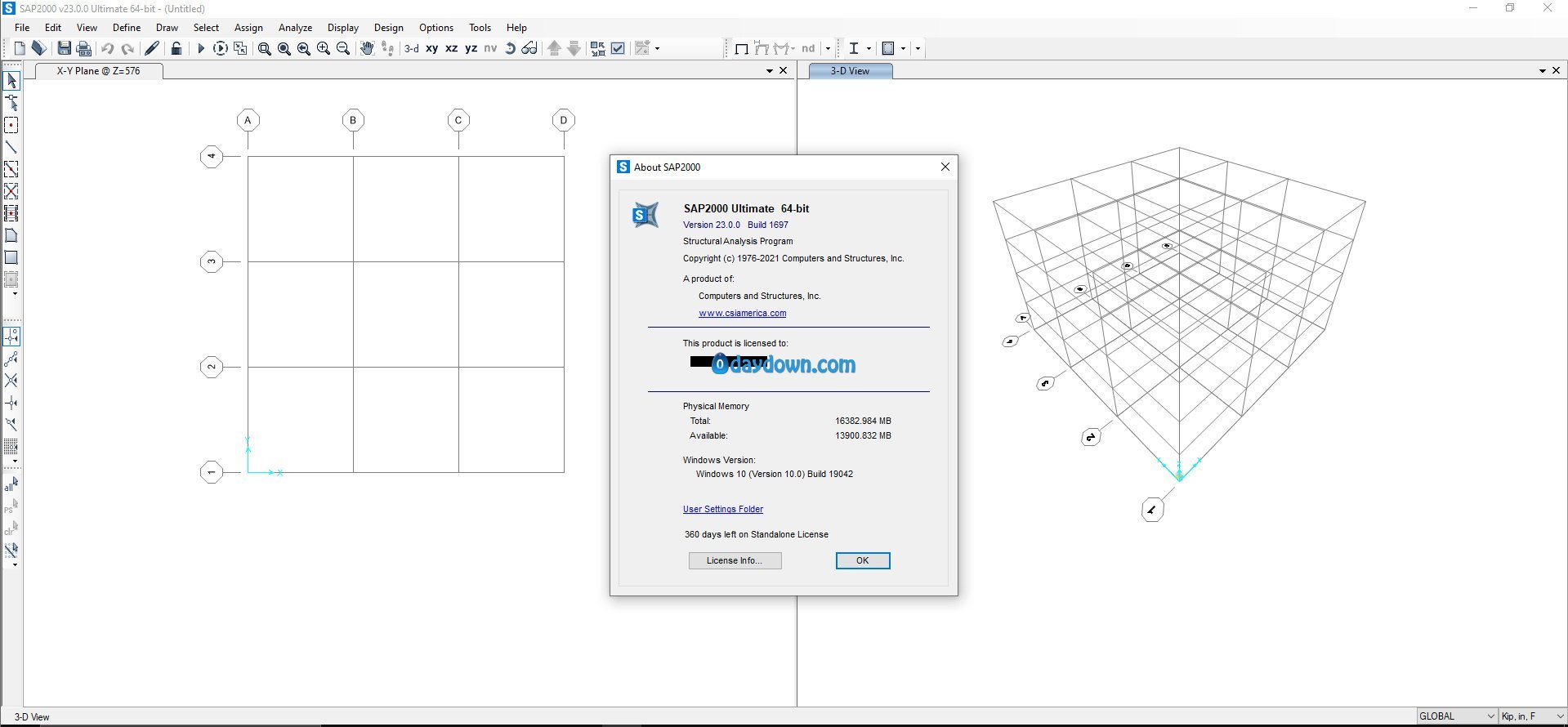Viewport: 1568px width, 727px height.
Task: Open the Assign menu
Action: pos(248,28)
